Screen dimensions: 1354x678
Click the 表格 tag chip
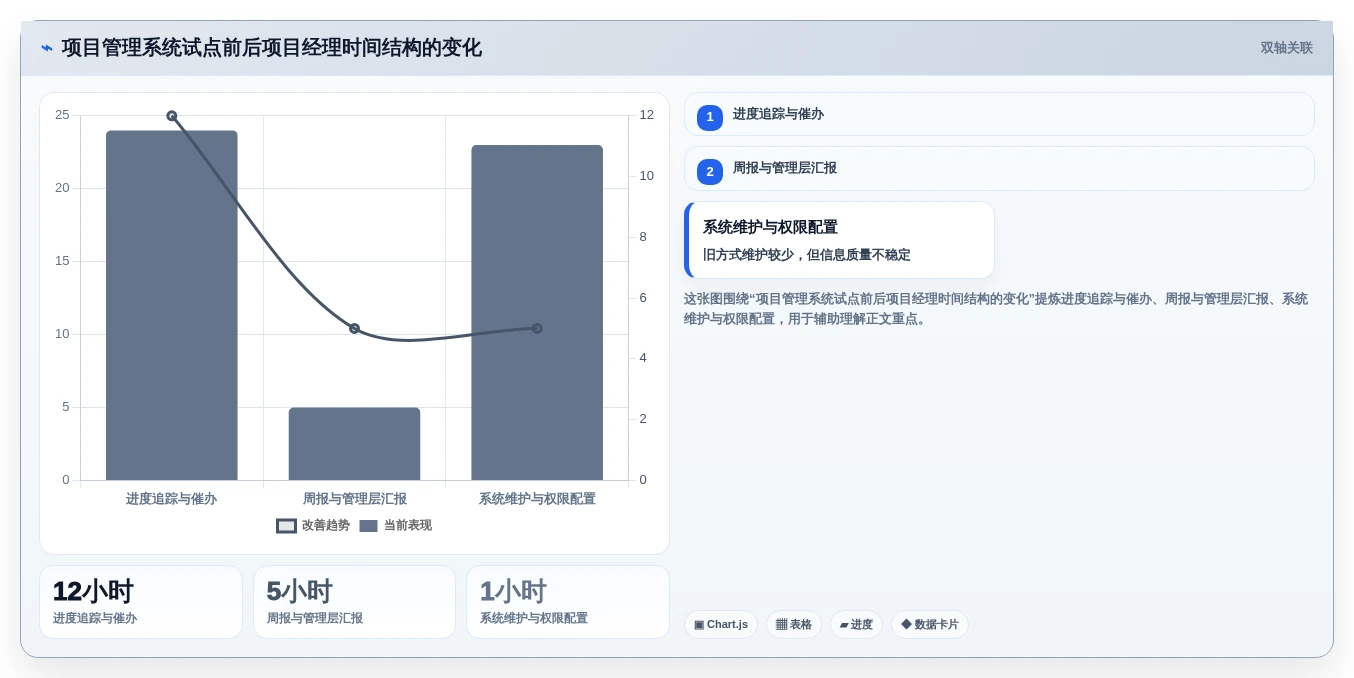(x=794, y=625)
